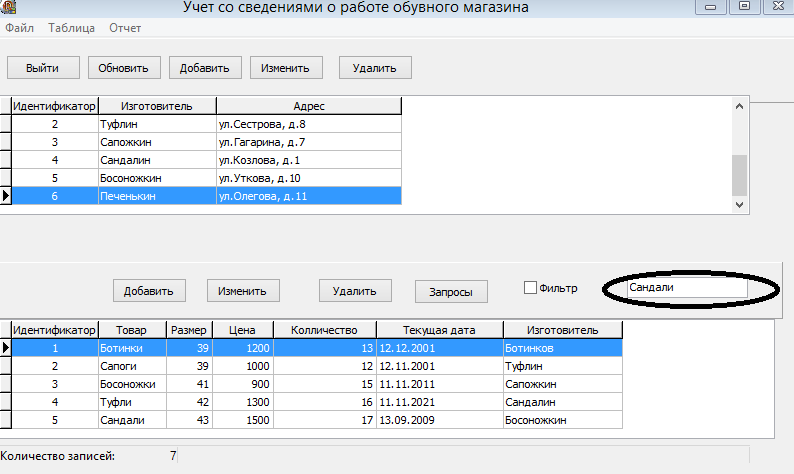The width and height of the screenshot is (794, 474).
Task: Click address ул.Олегова, д.11
Action: pos(309,196)
